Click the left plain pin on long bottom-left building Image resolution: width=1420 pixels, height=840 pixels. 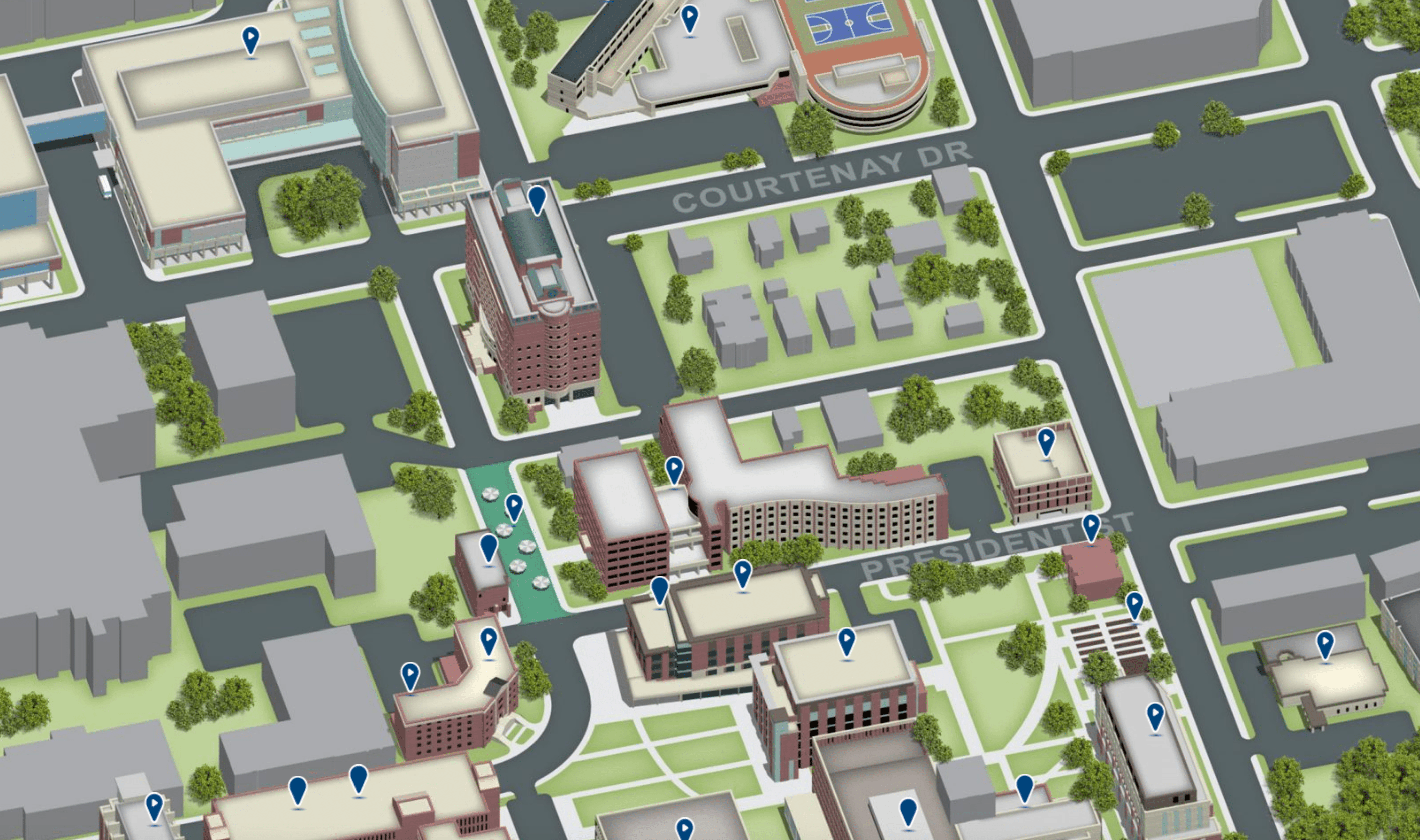pos(298,792)
